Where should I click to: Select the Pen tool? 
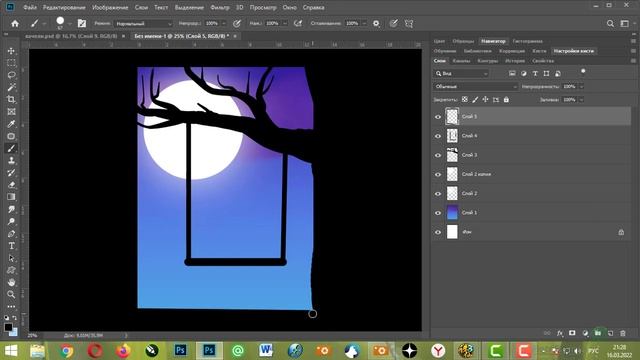[x=11, y=233]
